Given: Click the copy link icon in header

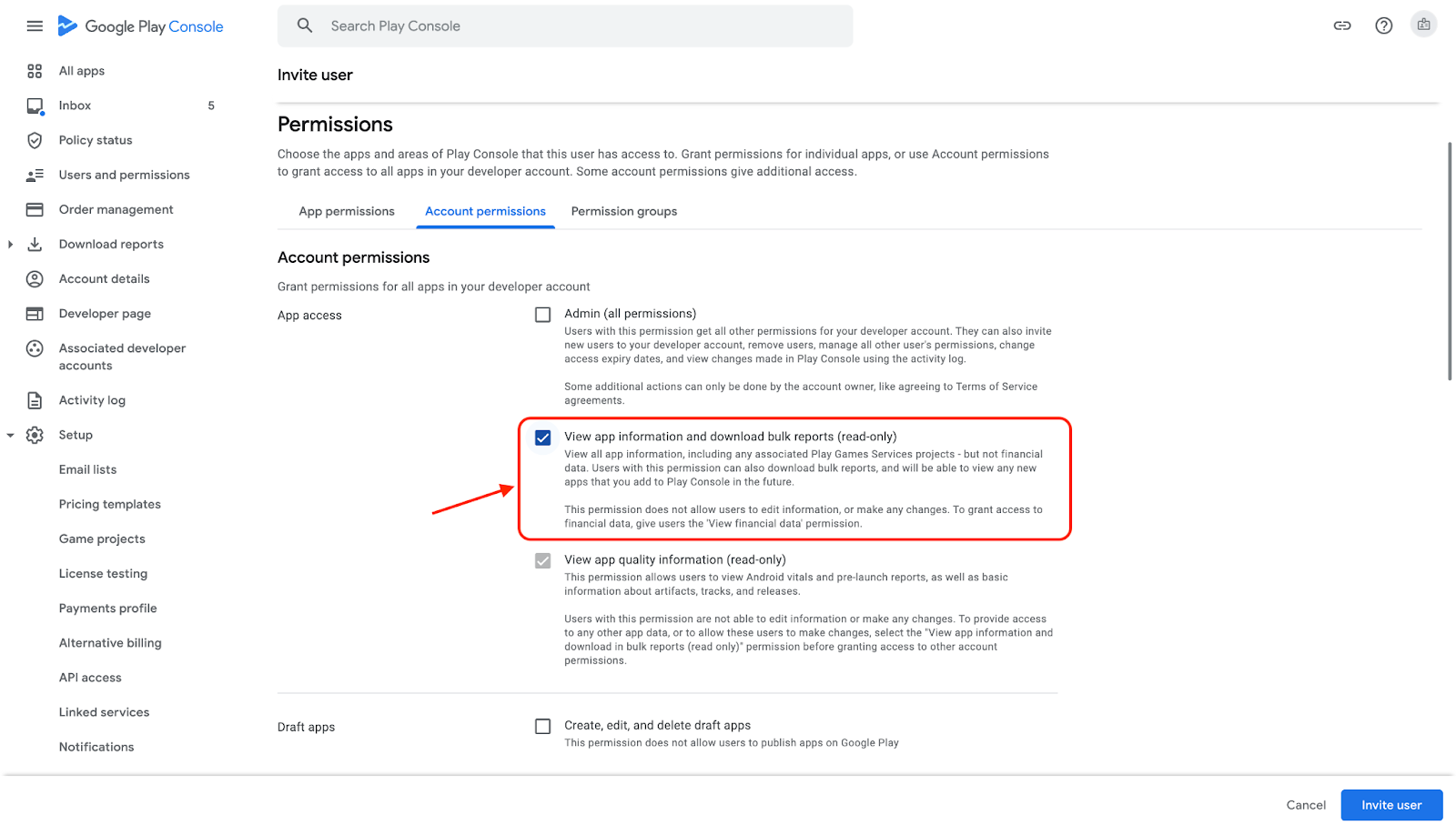Looking at the screenshot, I should click(x=1342, y=26).
